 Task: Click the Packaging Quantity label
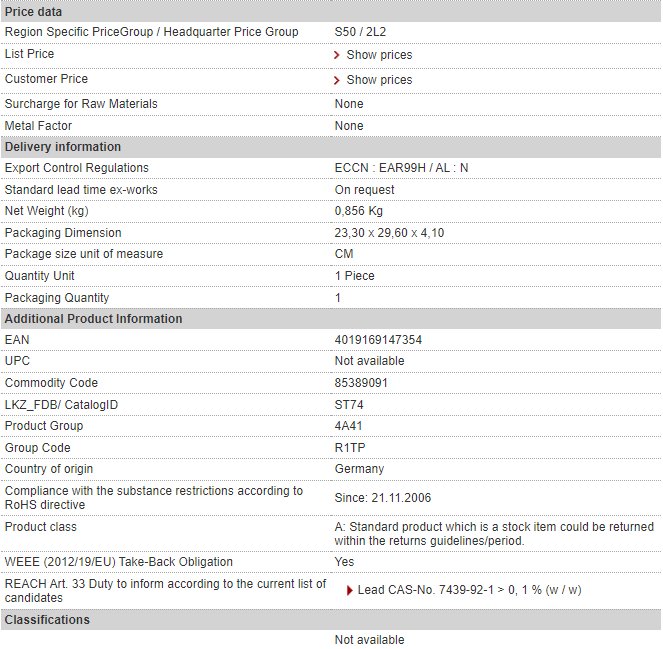tap(57, 298)
